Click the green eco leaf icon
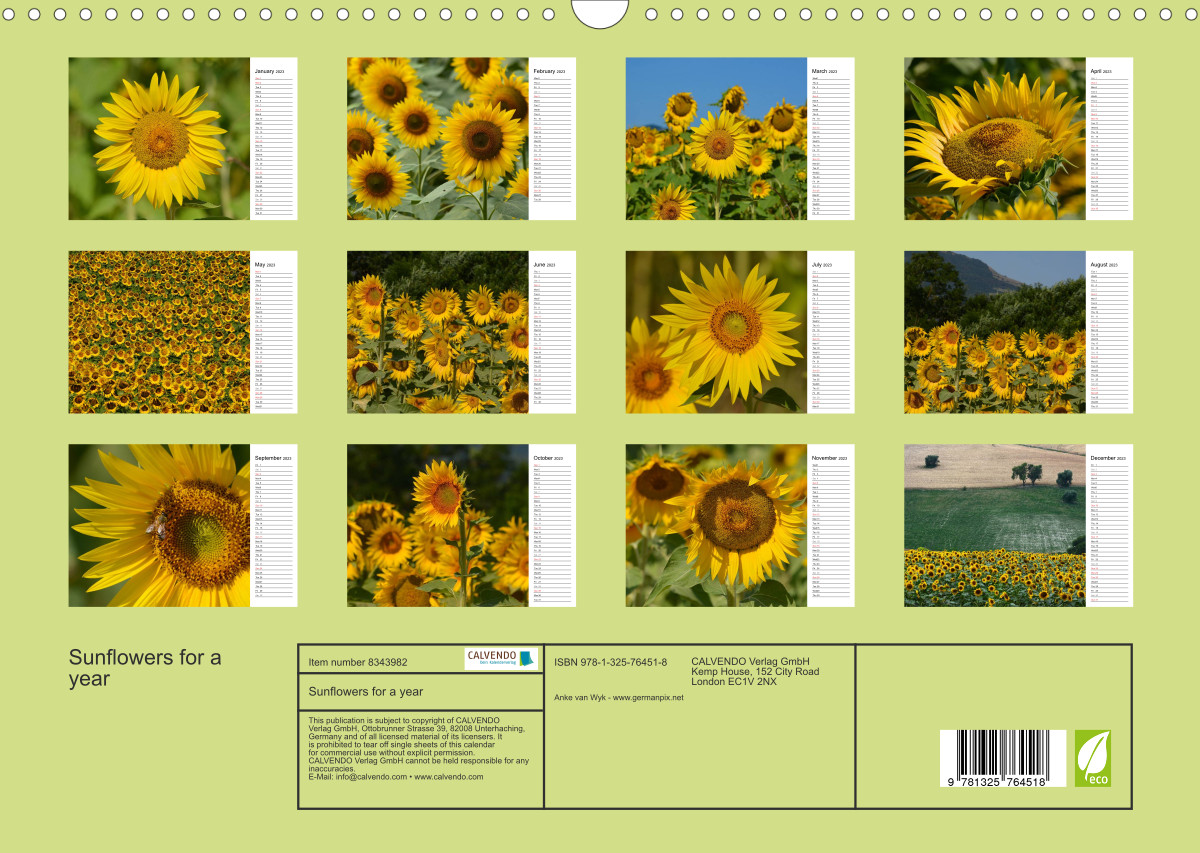The image size is (1200, 853). 1093,758
